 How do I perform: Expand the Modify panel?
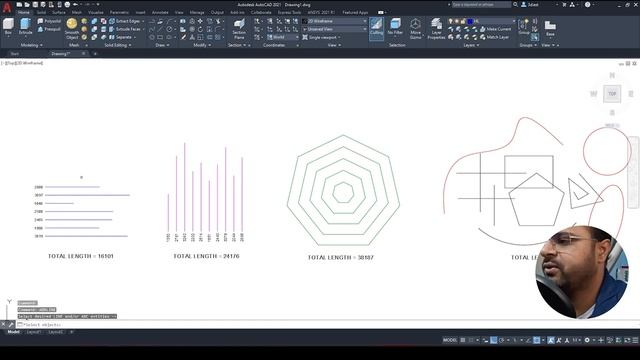[202, 45]
